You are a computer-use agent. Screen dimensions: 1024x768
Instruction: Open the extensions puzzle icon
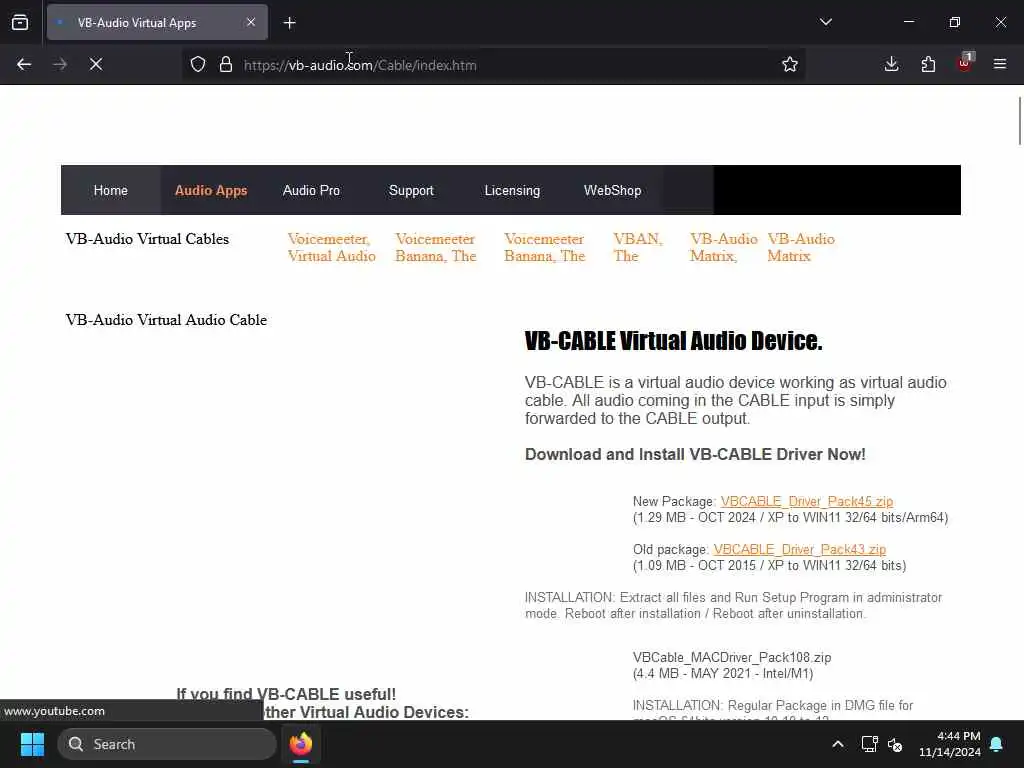[x=928, y=64]
